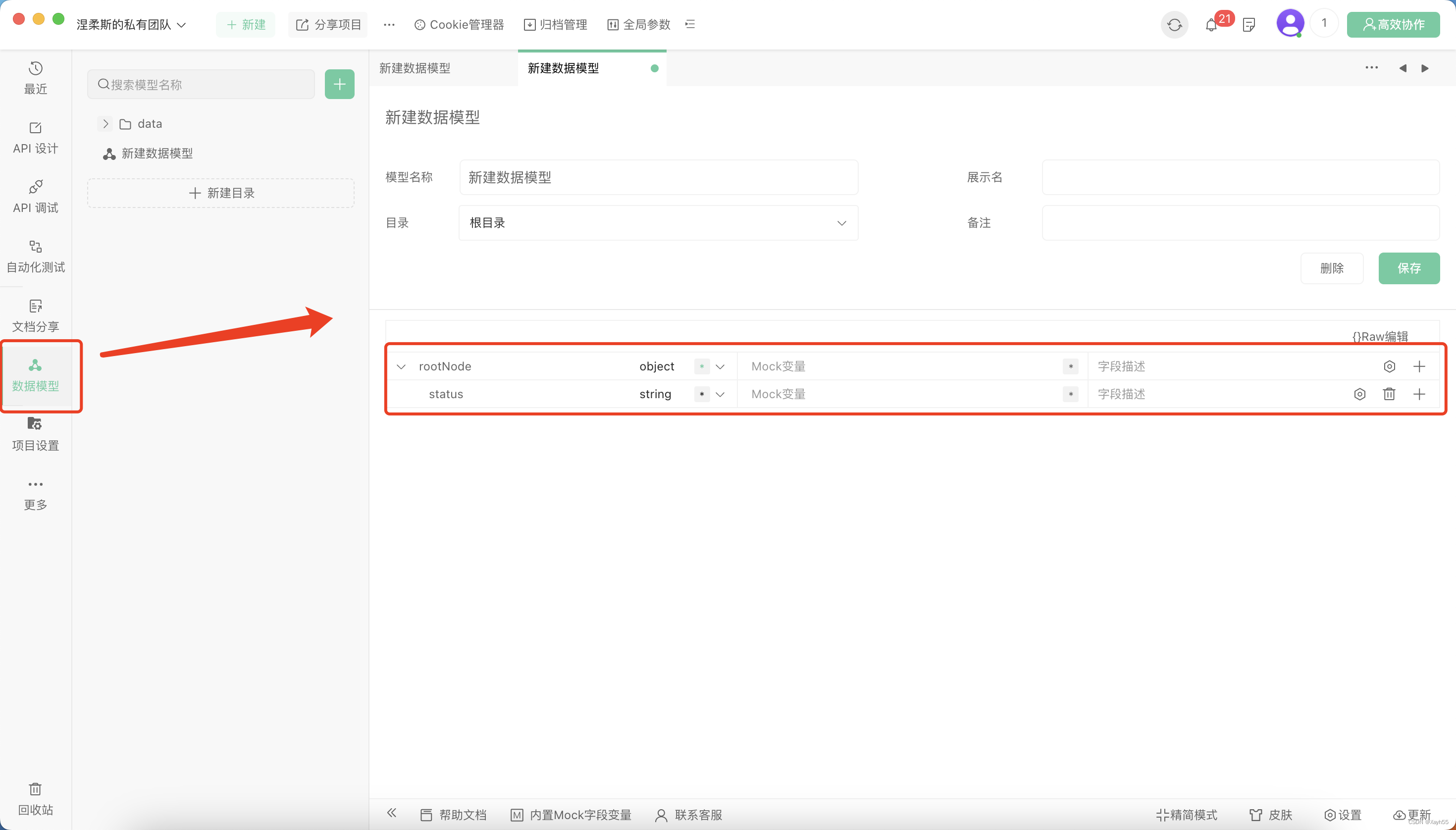Click the green add model plus button
Image resolution: width=1456 pixels, height=830 pixels.
coord(339,84)
